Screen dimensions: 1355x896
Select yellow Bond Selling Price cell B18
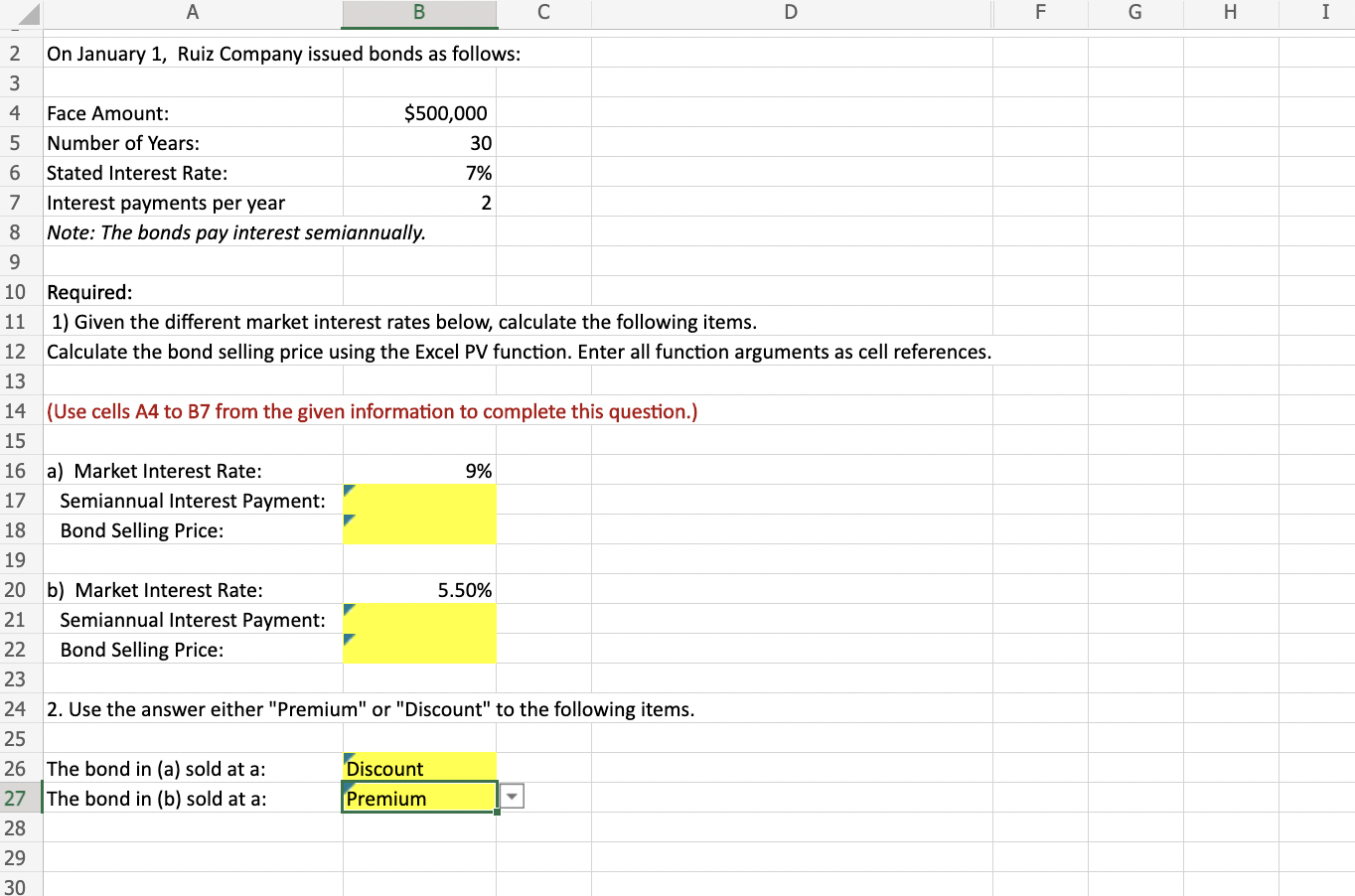pos(419,529)
